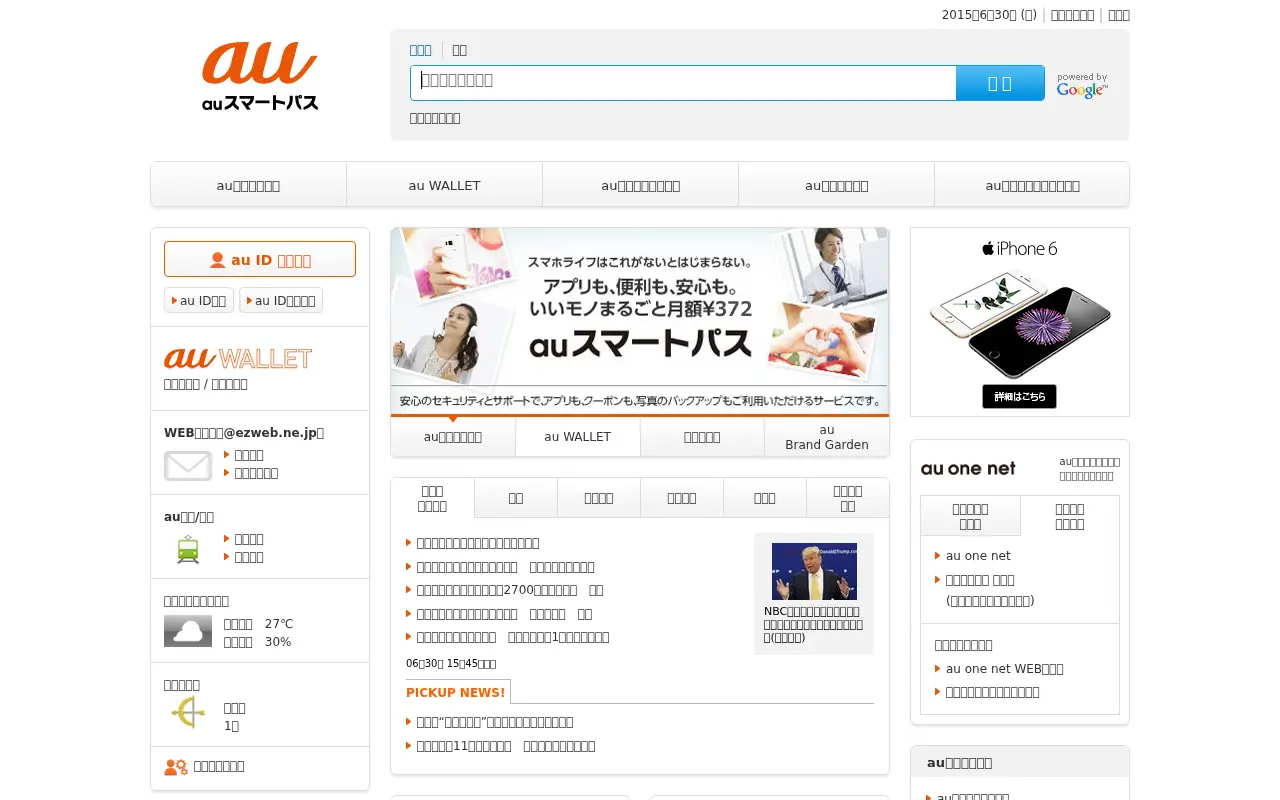Click the green train transit icon

(188, 549)
